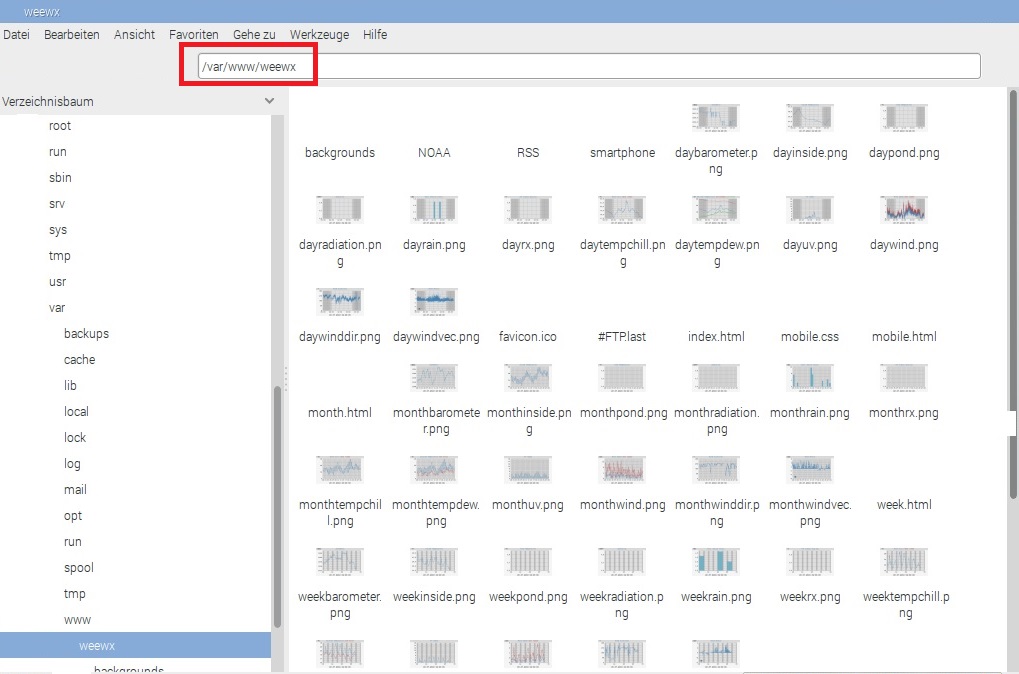Click the file view vertical scrollbar
1019x674 pixels.
1013,294
